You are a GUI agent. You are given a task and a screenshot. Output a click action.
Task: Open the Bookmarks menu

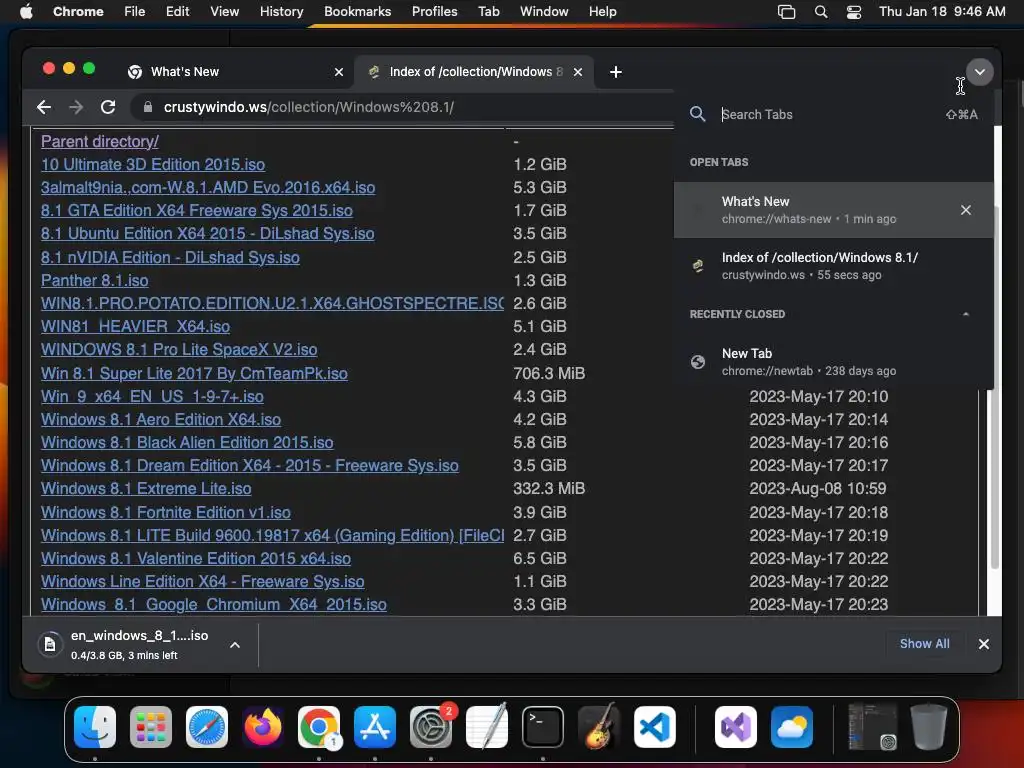click(x=357, y=12)
